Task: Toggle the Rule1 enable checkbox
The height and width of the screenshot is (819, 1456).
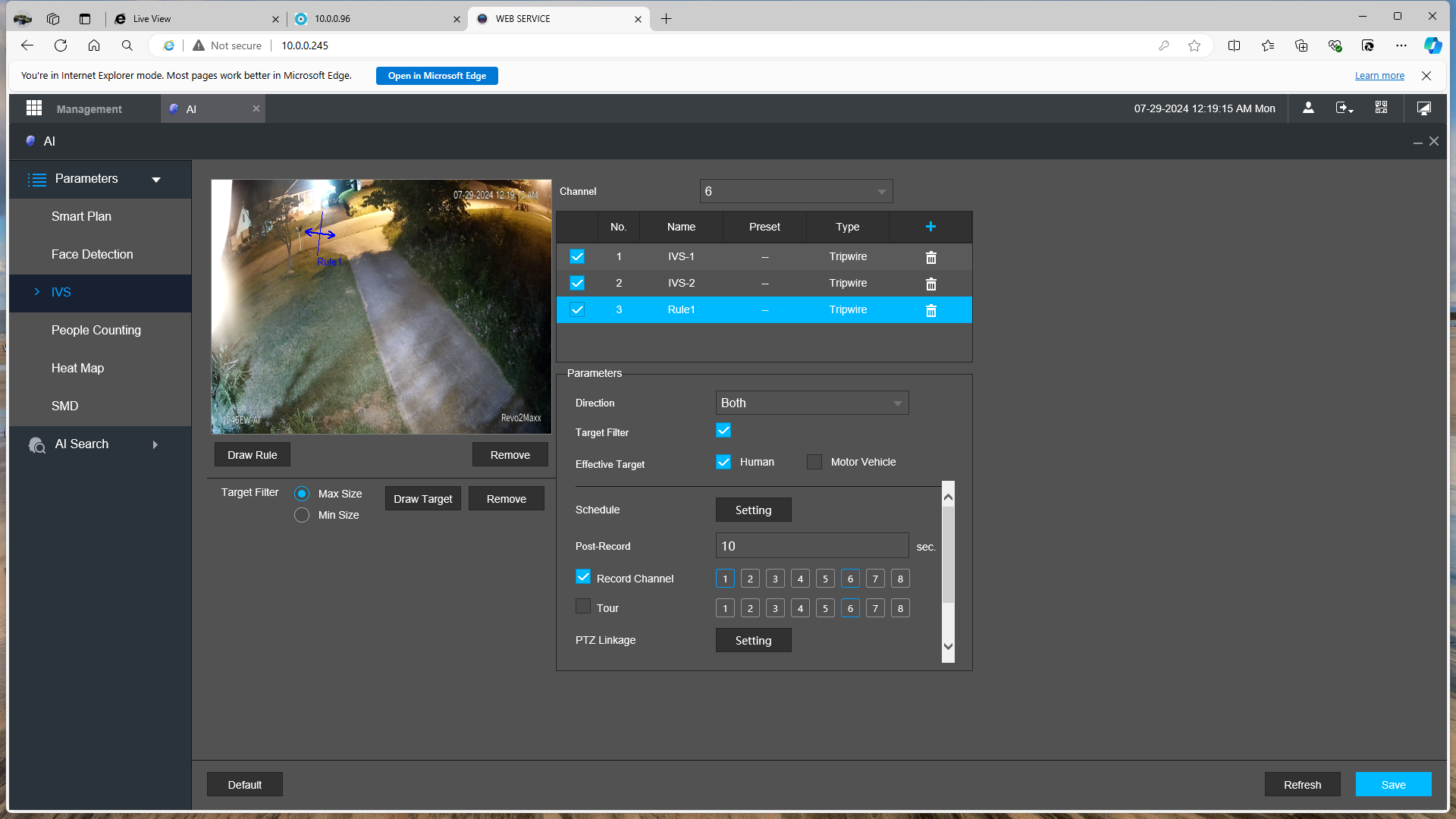Action: [x=577, y=309]
